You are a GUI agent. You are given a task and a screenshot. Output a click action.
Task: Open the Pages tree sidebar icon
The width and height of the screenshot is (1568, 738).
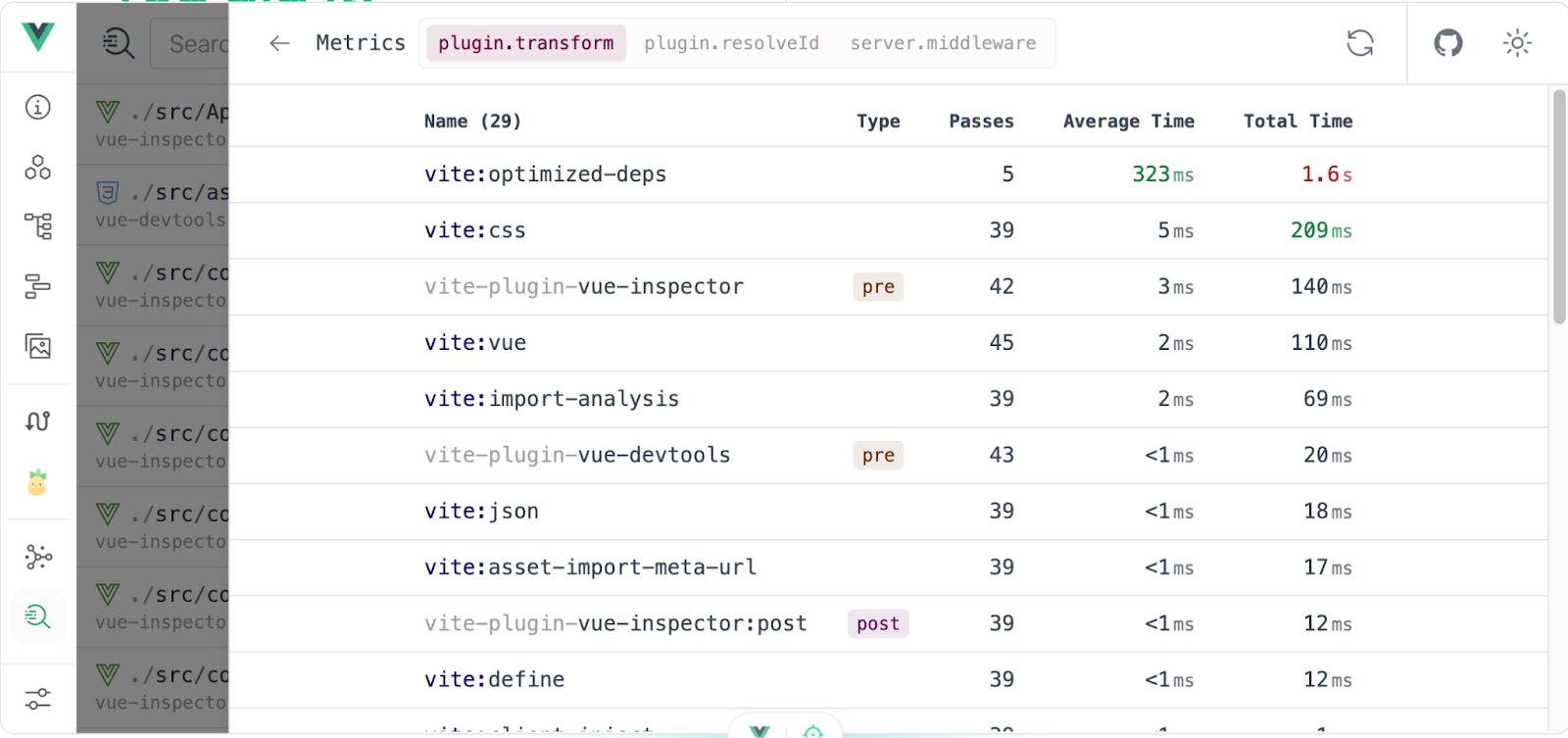(x=38, y=226)
